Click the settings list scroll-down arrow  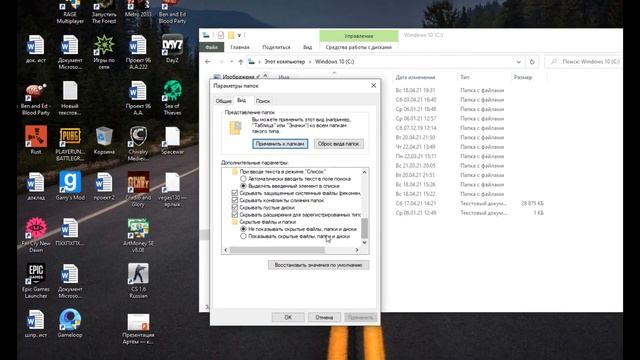(364, 242)
